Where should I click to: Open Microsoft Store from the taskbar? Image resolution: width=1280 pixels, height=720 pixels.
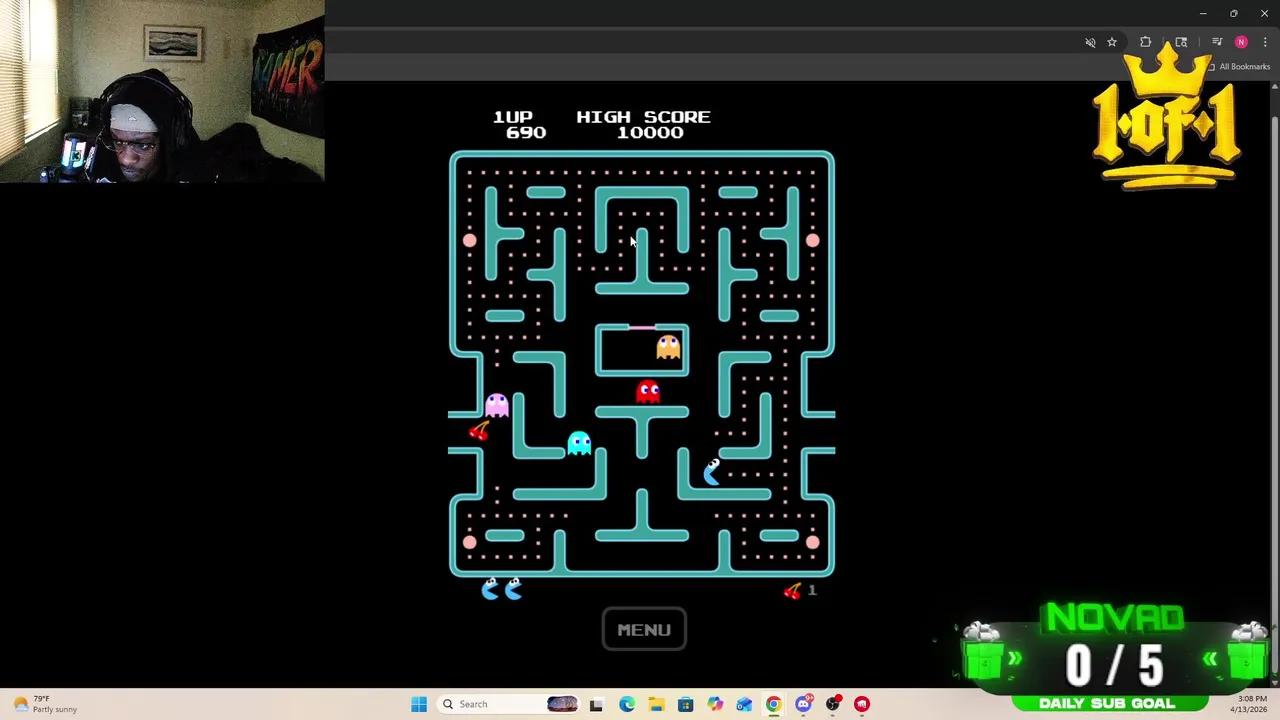[x=685, y=704]
